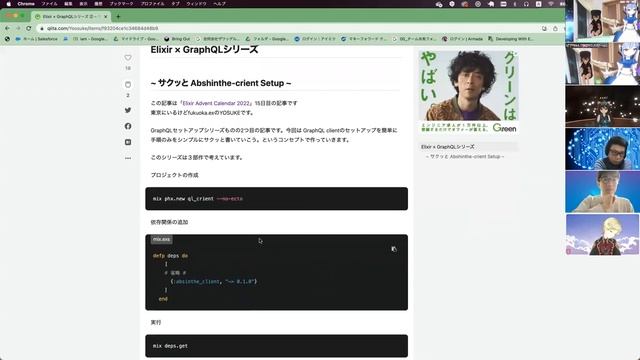Viewport: 640px width, 360px height.
Task: Share via the Hatena bookmark icon
Action: click(x=128, y=142)
